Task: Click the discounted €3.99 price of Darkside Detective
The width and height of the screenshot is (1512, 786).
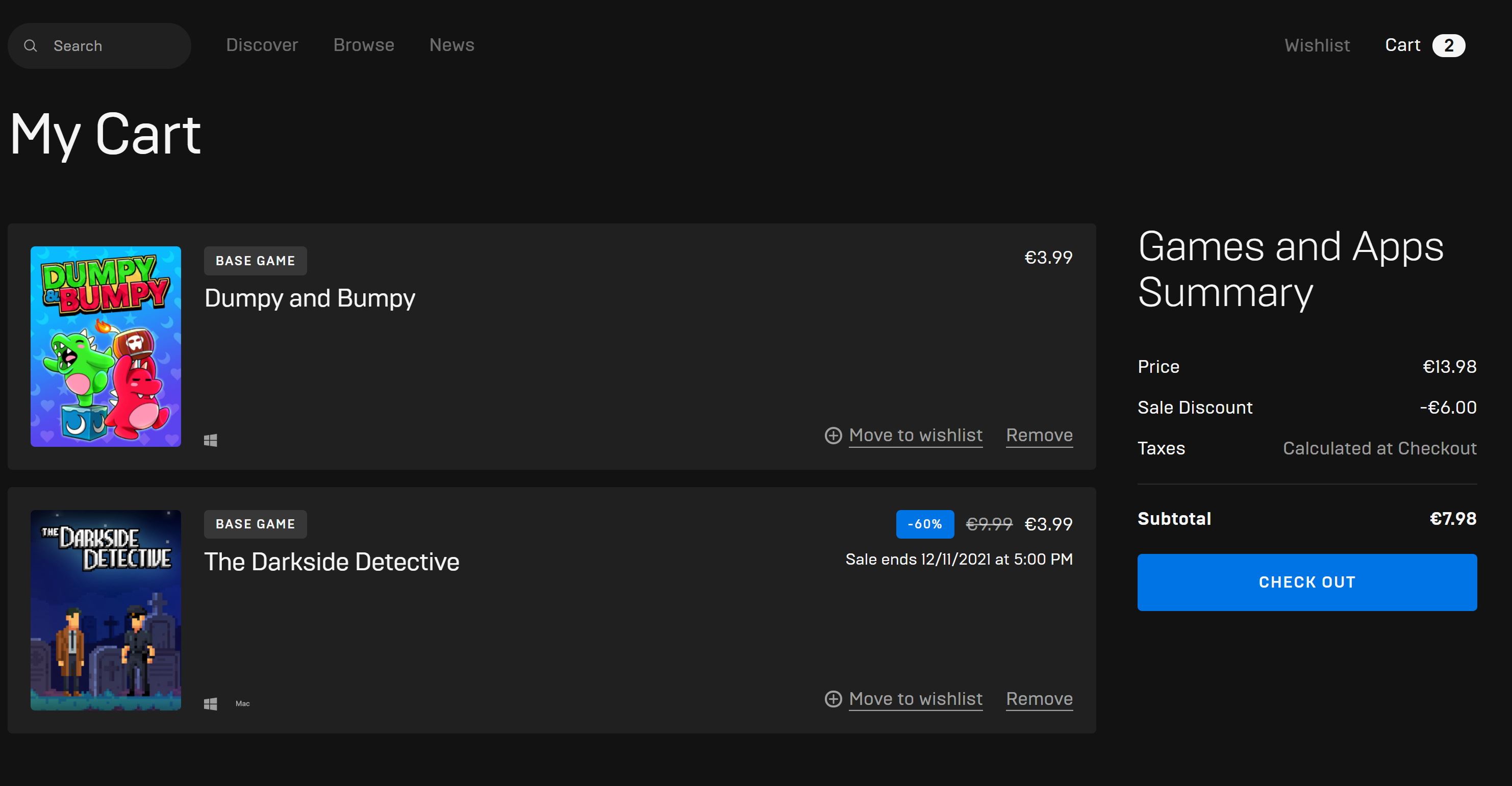Action: (1048, 524)
